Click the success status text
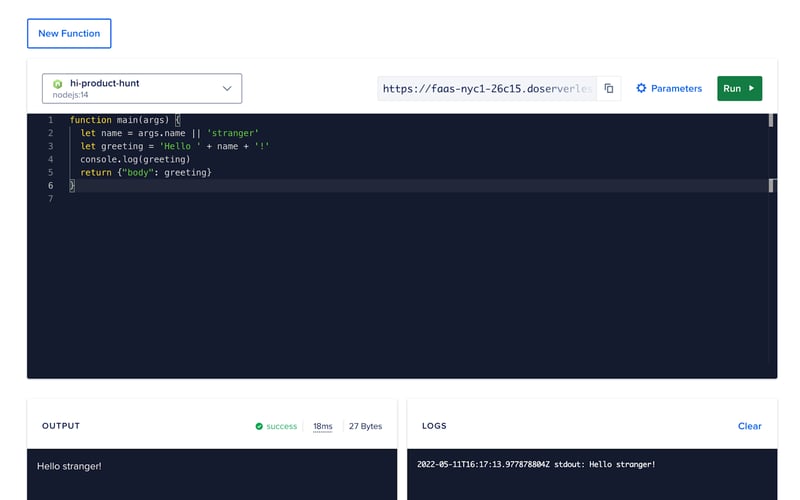Screen dimensions: 800x500 pos(282,426)
